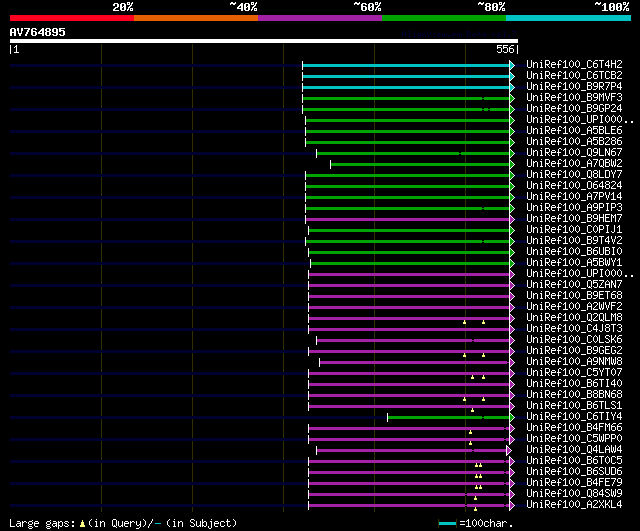Click arrowhead at end of C6T4H2 alignment

coord(512,65)
